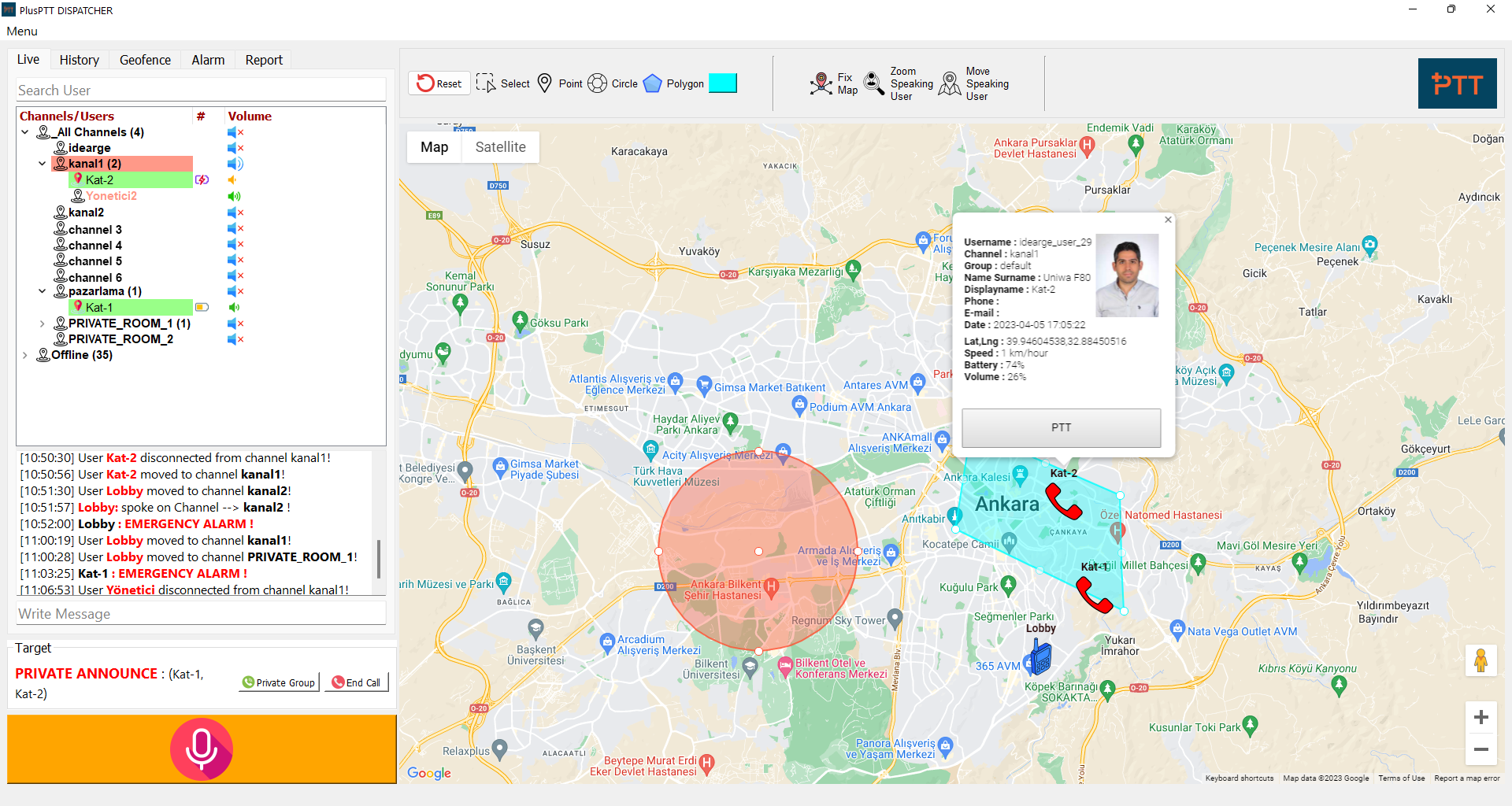The width and height of the screenshot is (1512, 806).
Task: Open the Report tab
Action: click(264, 60)
